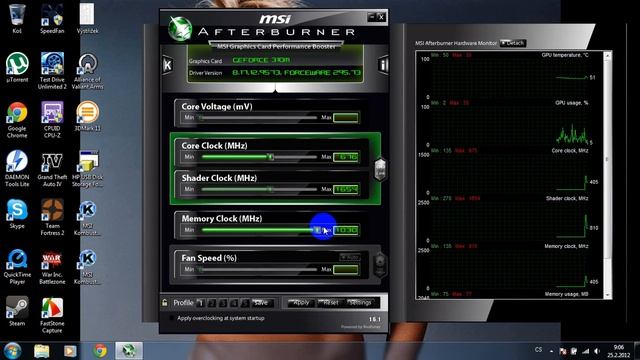Viewport: 640px width, 360px height.
Task: Open Chrome from the taskbar
Action: (100, 351)
